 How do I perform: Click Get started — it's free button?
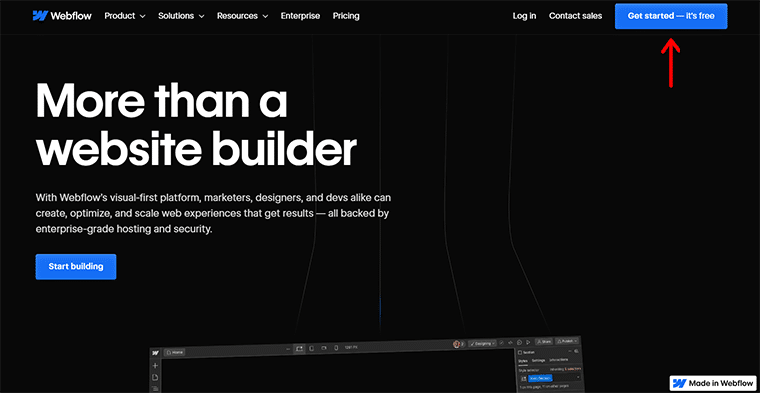pos(671,16)
